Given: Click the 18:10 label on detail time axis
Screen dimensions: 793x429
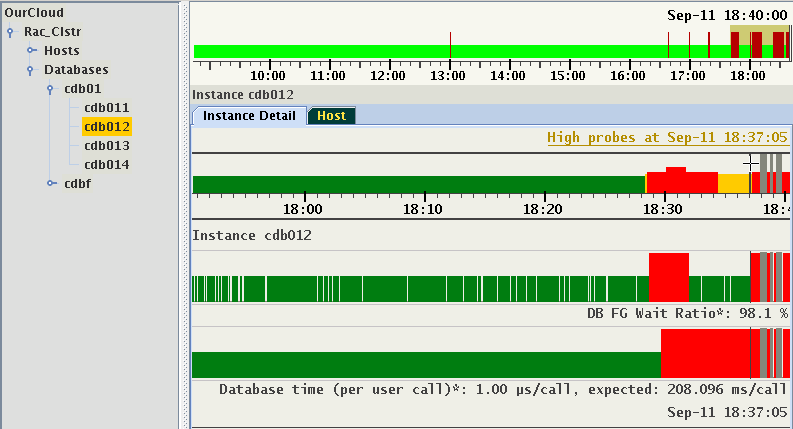Looking at the screenshot, I should point(423,209).
